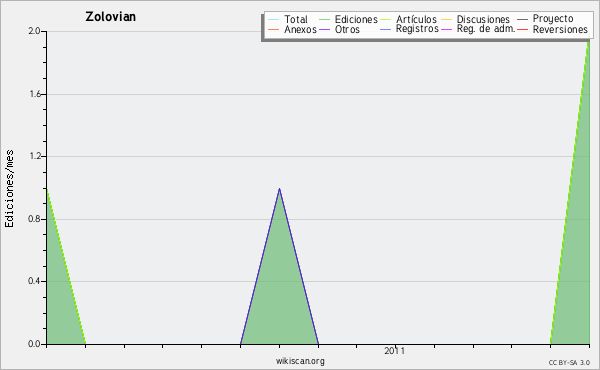
Task: Click the purple Otros peak in the chart
Action: (x=279, y=189)
